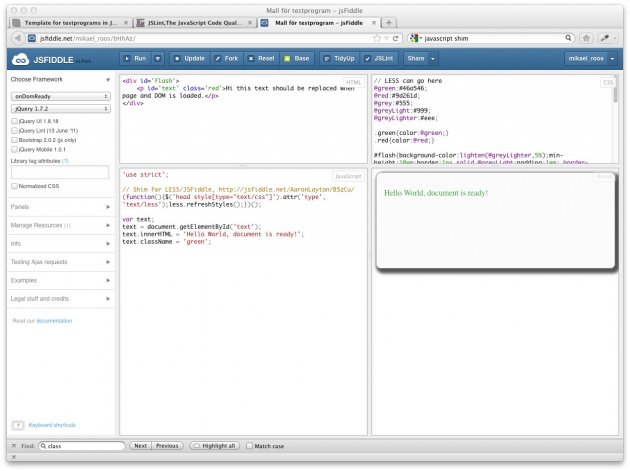Reset the fiddle panels

click(x=261, y=59)
